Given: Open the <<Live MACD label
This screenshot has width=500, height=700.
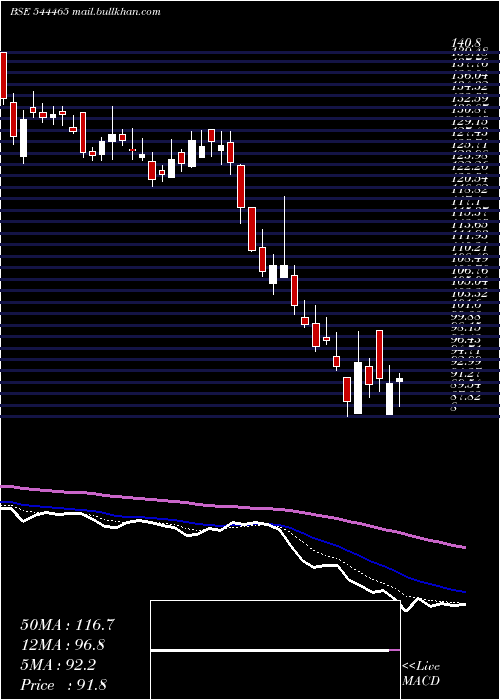Looking at the screenshot, I should point(421,674).
